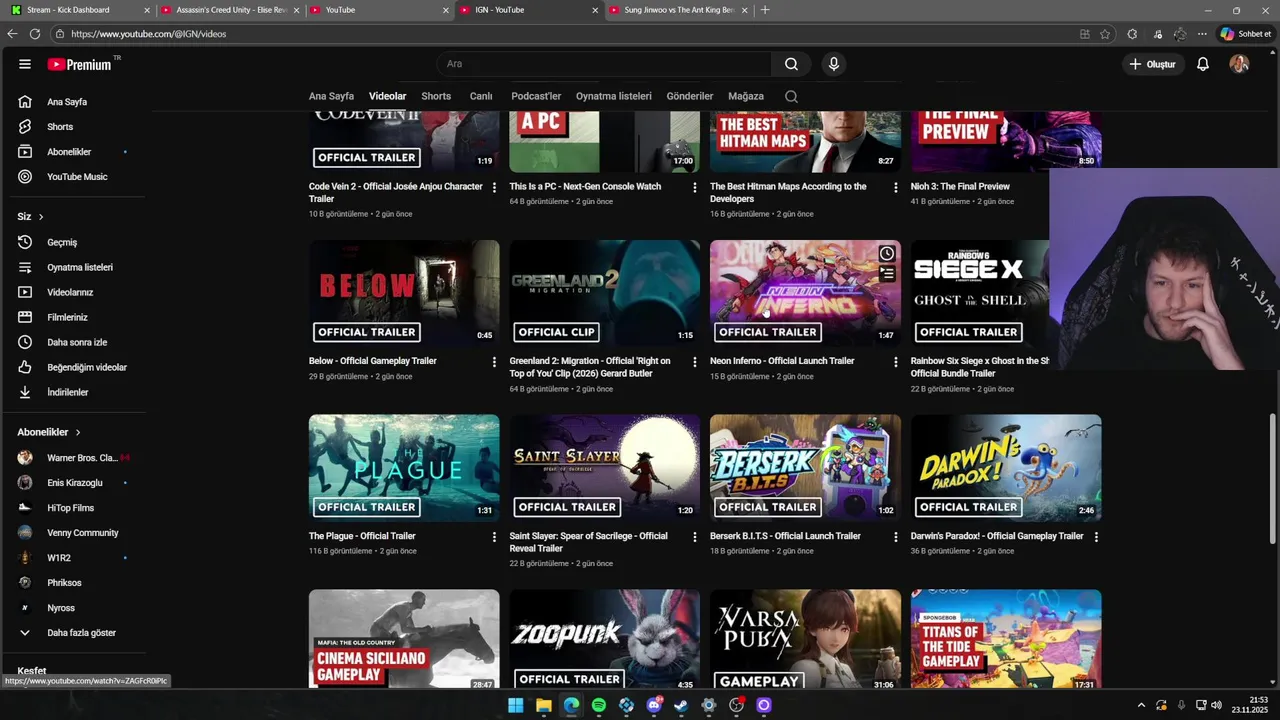
Task: Open options menu for Greenland 2 clip
Action: (x=695, y=362)
